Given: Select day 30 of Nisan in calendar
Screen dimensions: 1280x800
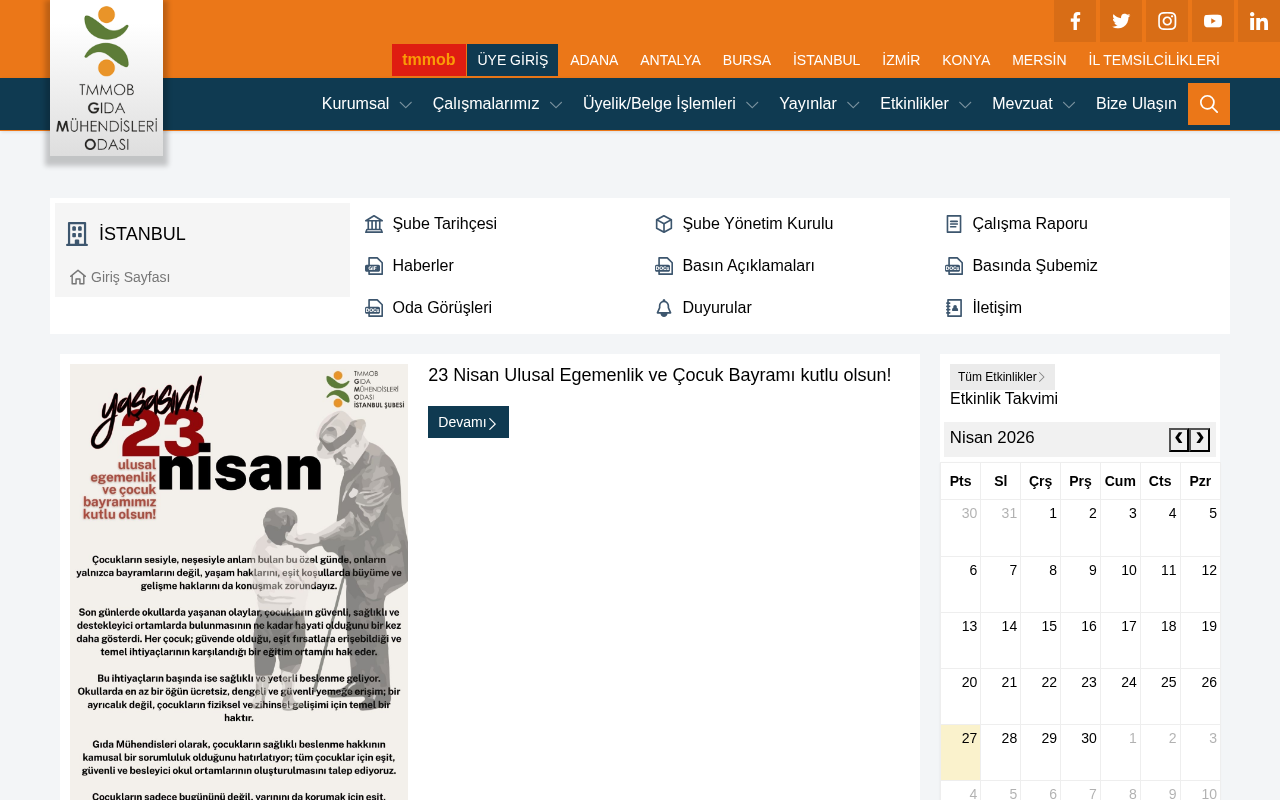Looking at the screenshot, I should (x=1081, y=752).
